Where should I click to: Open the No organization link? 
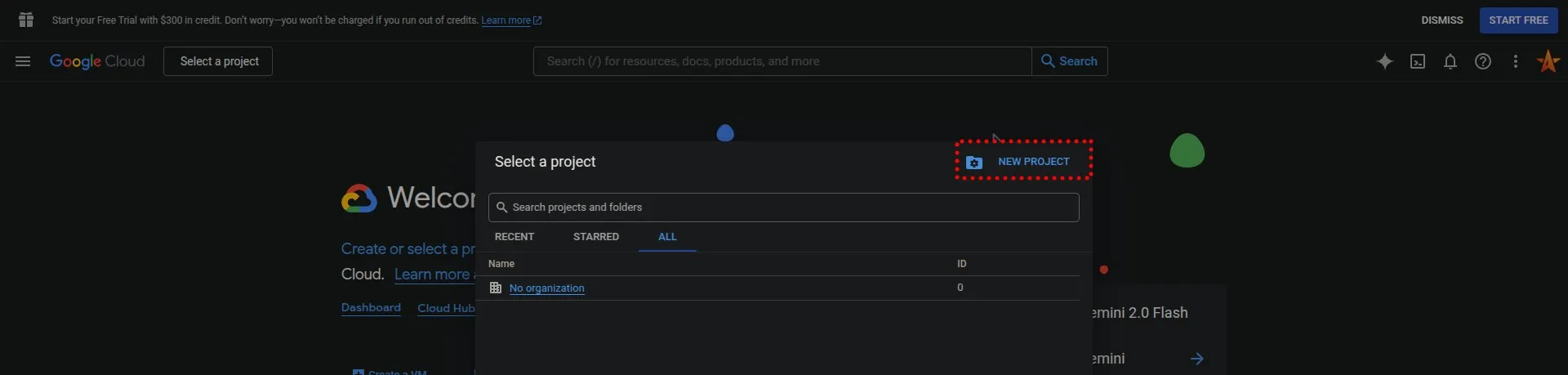pos(546,288)
